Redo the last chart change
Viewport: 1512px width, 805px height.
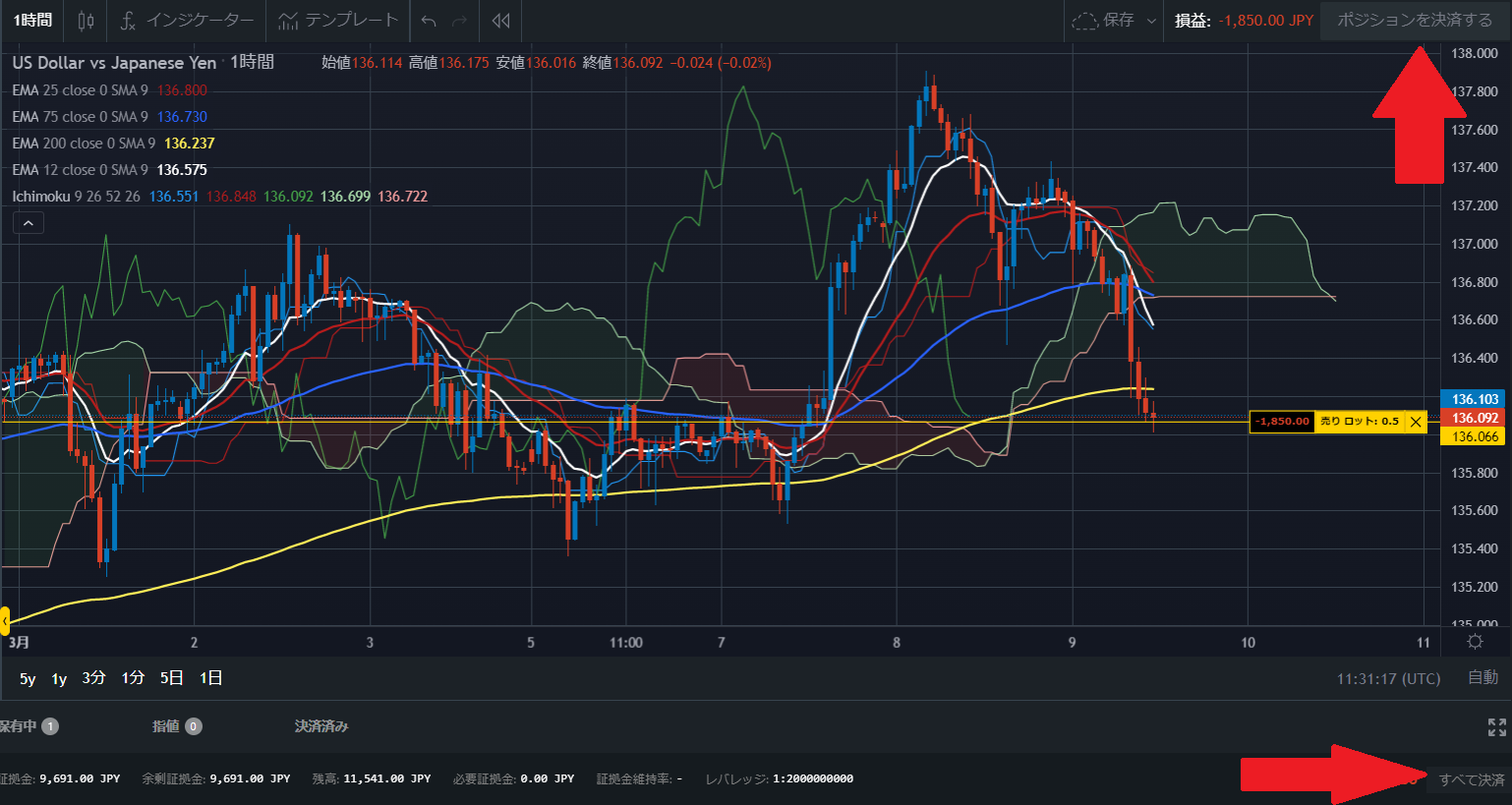[x=459, y=21]
